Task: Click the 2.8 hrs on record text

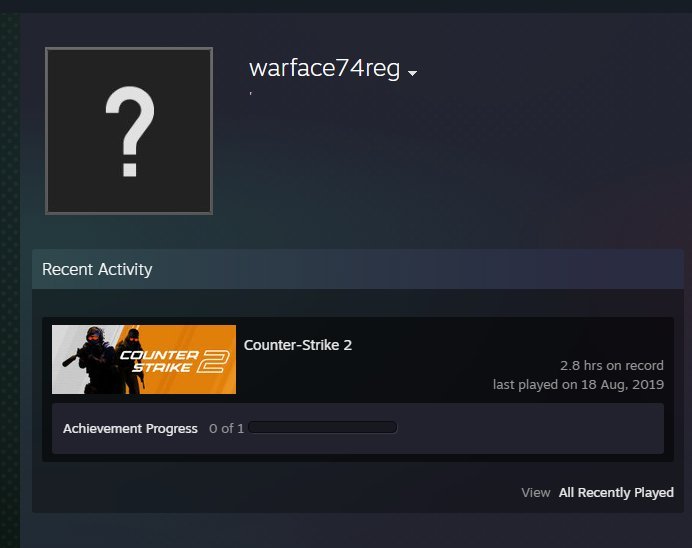Action: point(612,365)
